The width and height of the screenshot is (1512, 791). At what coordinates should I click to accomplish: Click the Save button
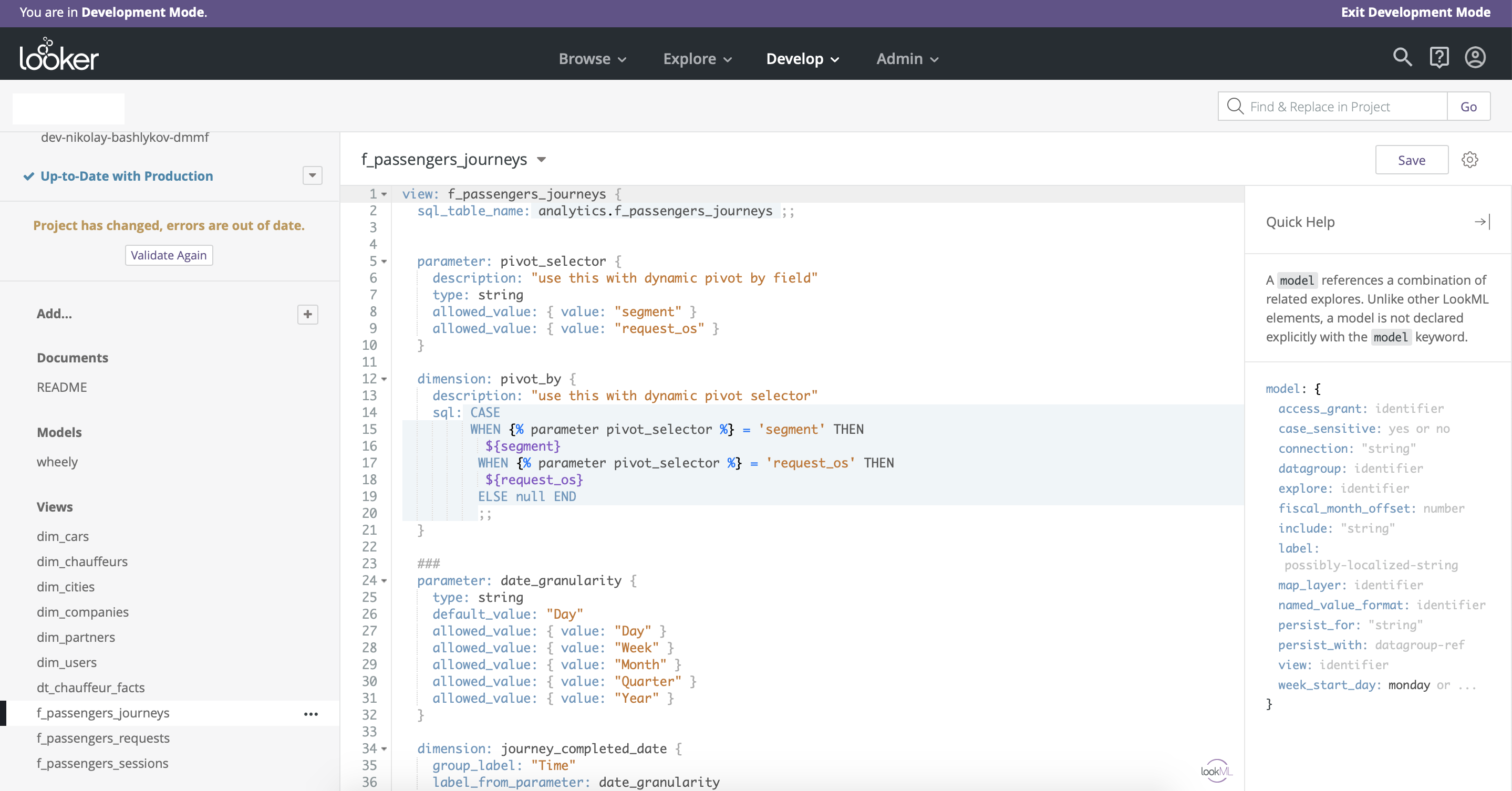point(1411,160)
